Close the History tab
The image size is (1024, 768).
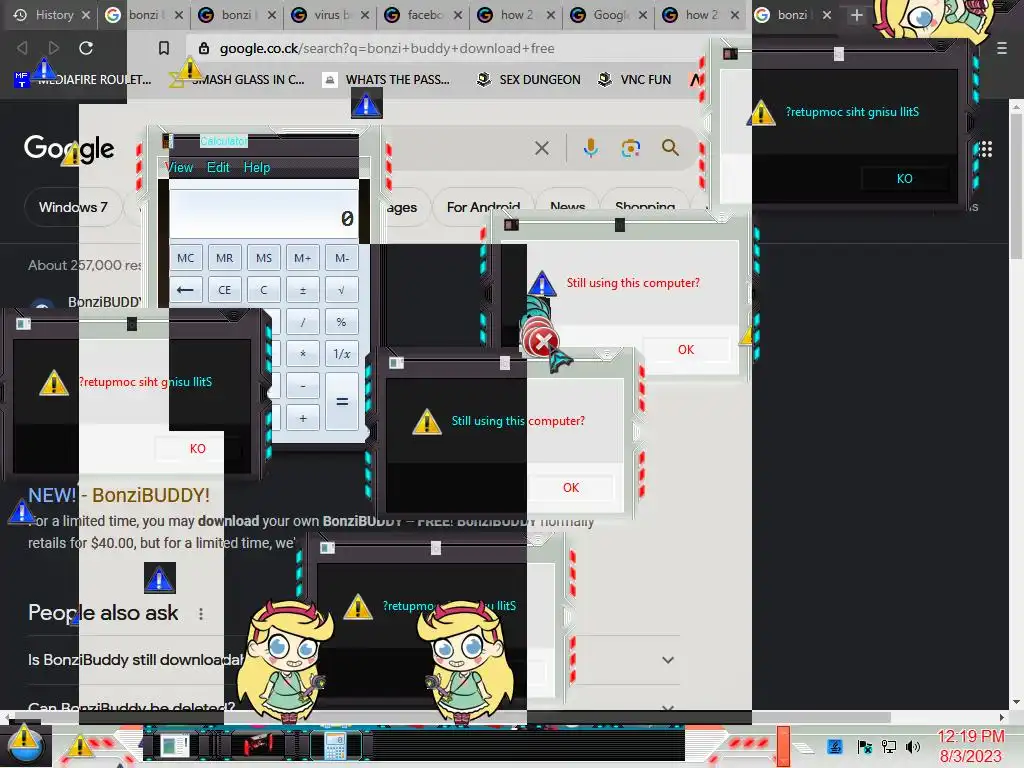coord(86,15)
